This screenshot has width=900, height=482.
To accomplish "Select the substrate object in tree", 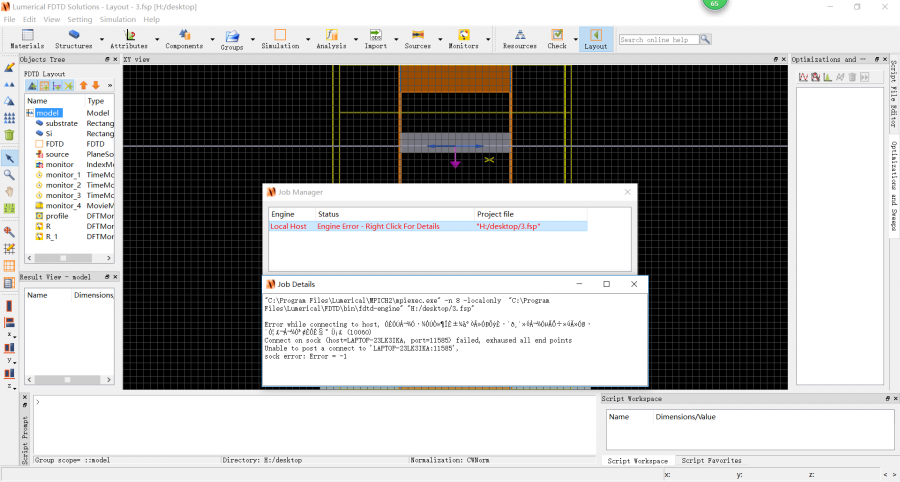I will [x=61, y=123].
